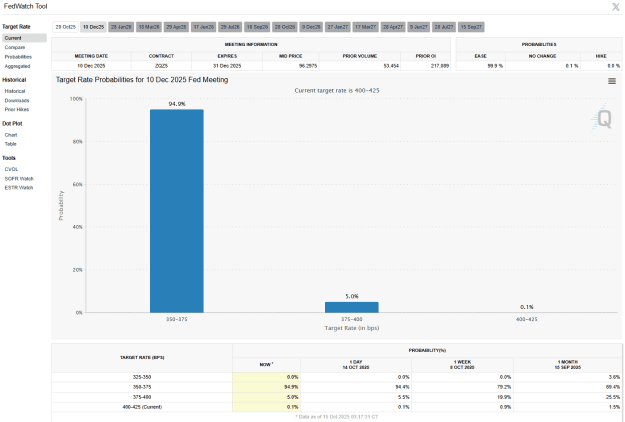The height and width of the screenshot is (422, 625).
Task: Click the 1 DAY 14 OCT 2025 column header
Action: (x=356, y=365)
